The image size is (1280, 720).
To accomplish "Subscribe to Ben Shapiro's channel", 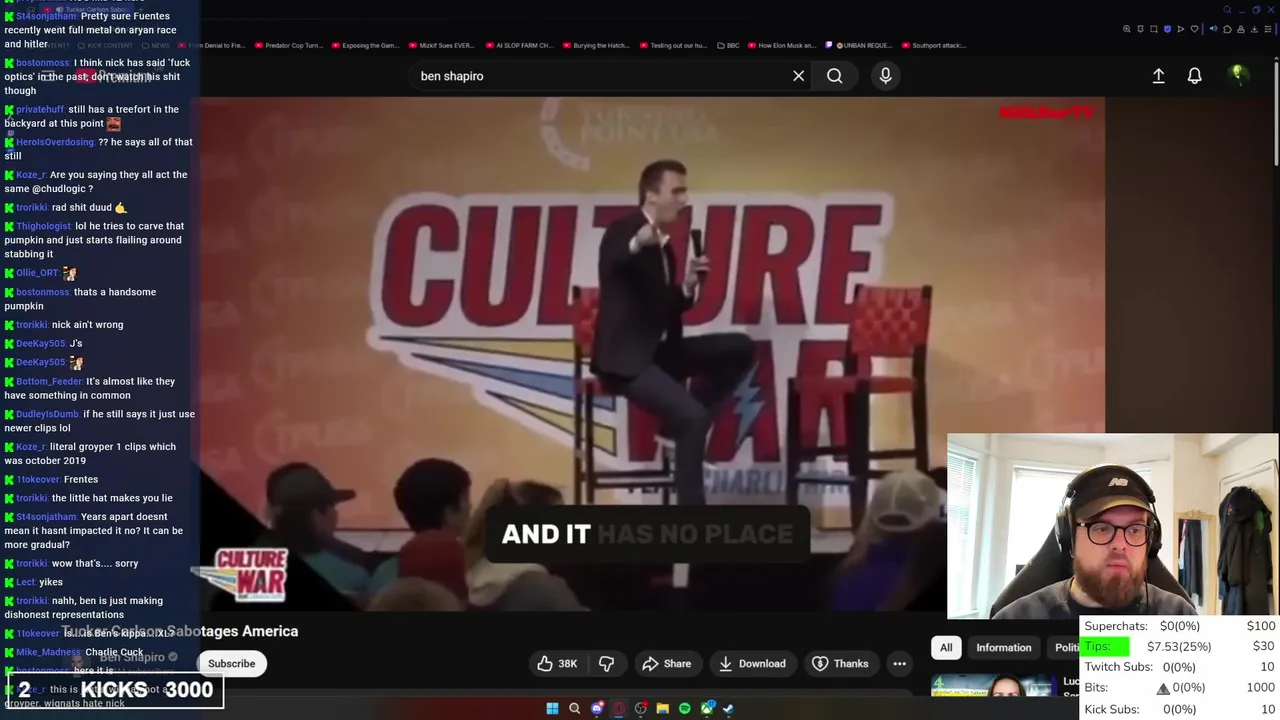I will pos(231,663).
